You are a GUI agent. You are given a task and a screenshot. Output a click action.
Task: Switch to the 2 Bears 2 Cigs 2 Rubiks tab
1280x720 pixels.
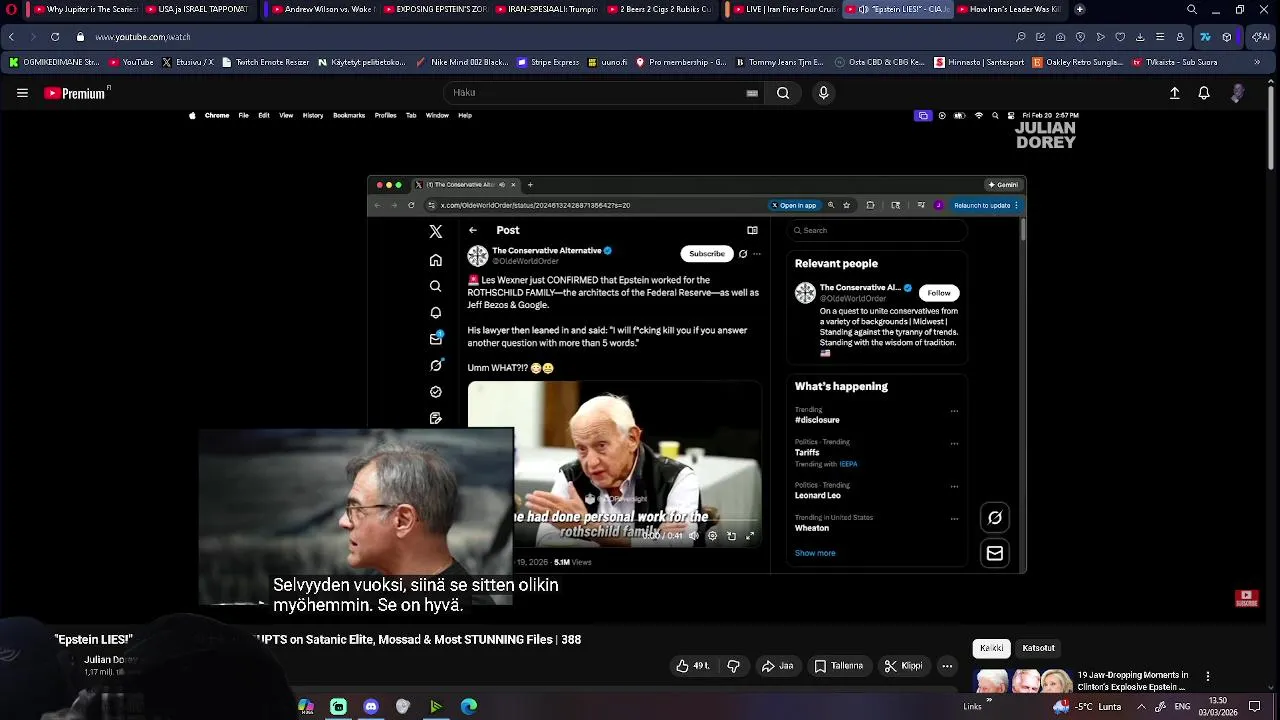(x=659, y=9)
